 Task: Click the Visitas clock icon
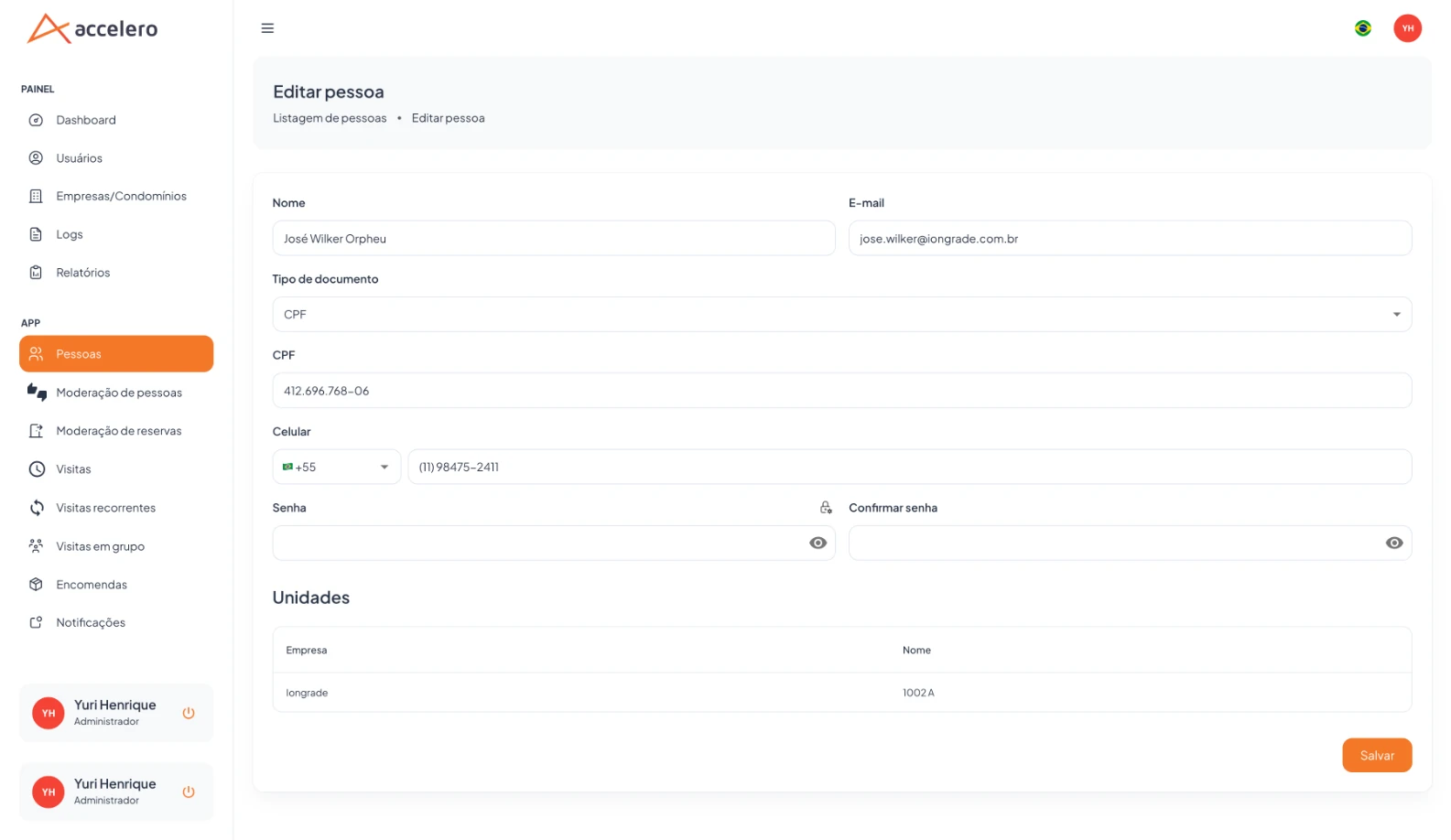[37, 469]
